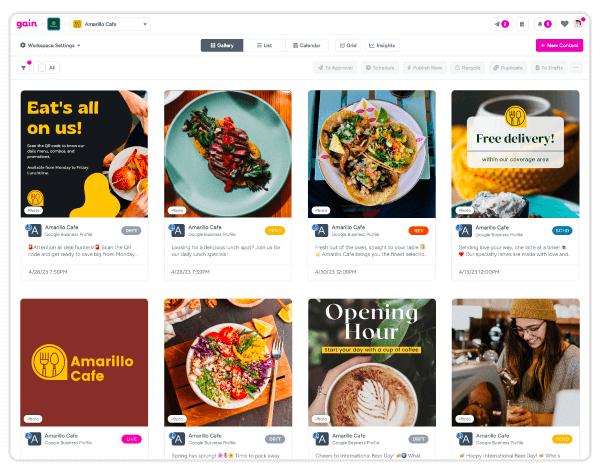Image resolution: width=600 pixels, height=472 pixels.
Task: Open the paper-plane approvals icon
Action: click(501, 24)
